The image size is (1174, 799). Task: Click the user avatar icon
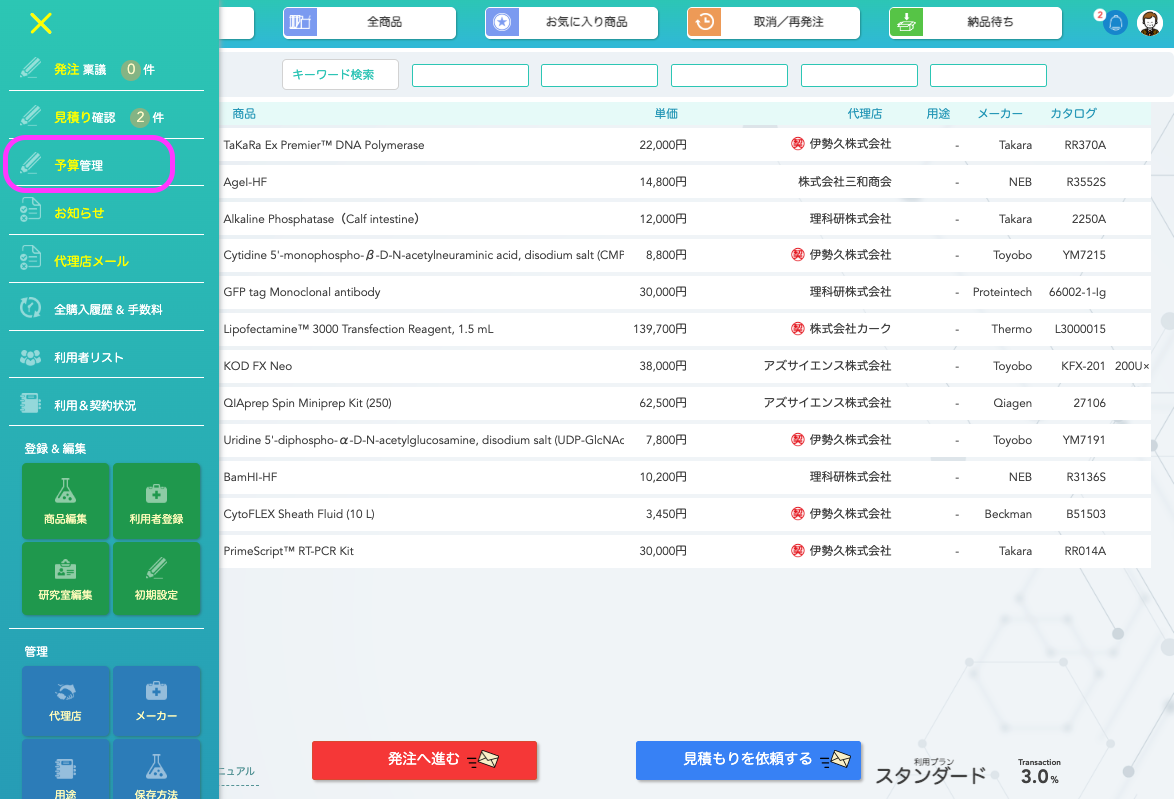coord(1150,23)
